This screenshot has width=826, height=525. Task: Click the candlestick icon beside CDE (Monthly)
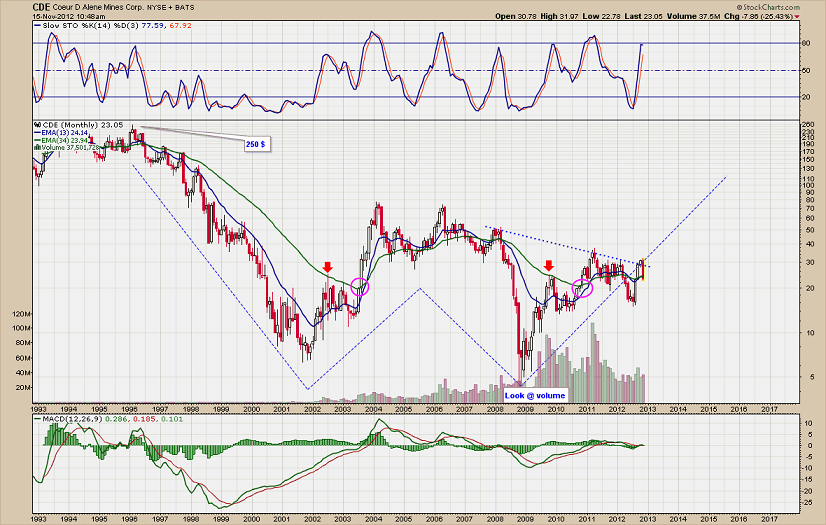pyautogui.click(x=37, y=125)
